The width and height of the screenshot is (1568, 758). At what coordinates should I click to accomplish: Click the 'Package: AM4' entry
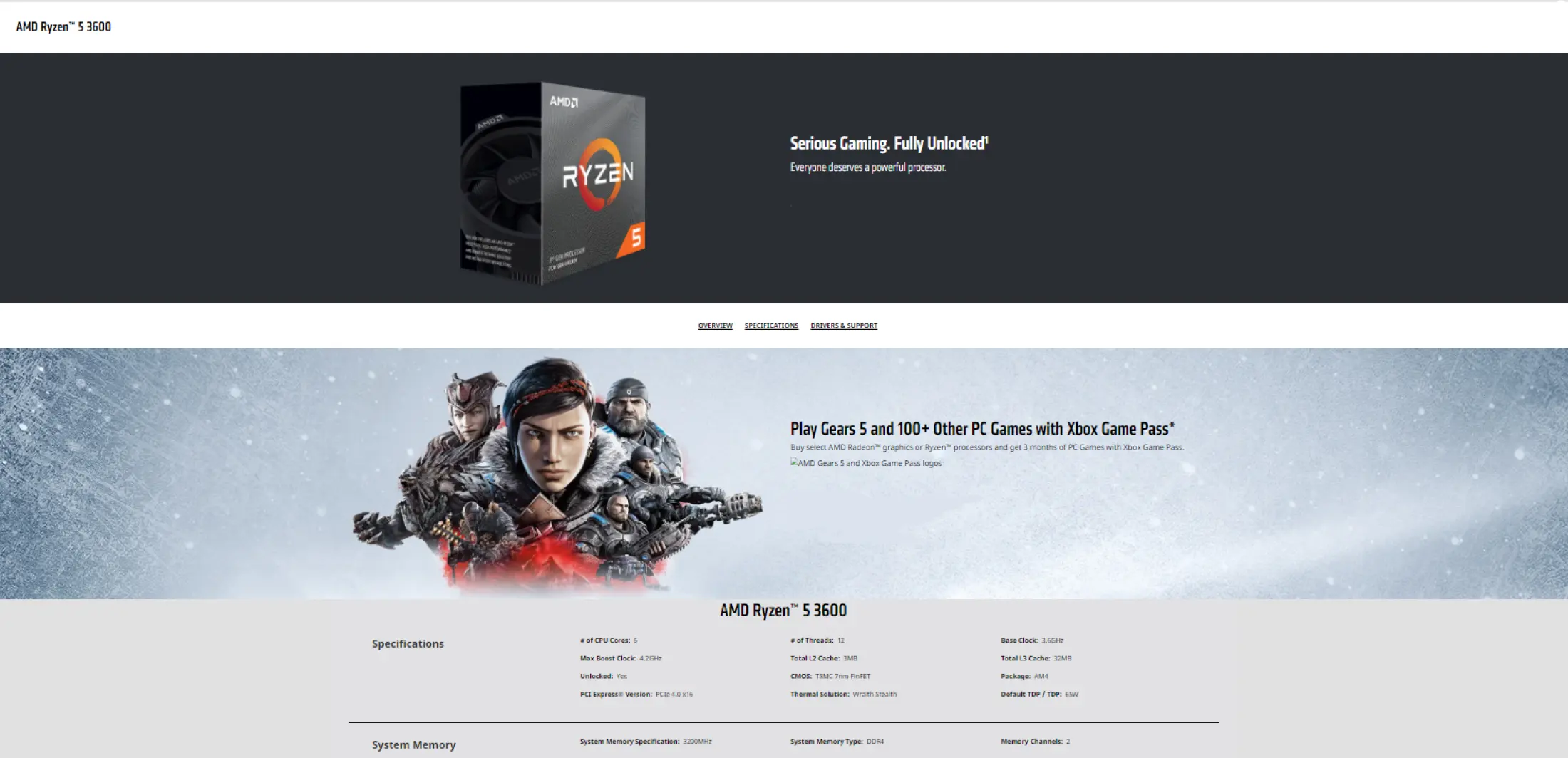(x=1024, y=676)
